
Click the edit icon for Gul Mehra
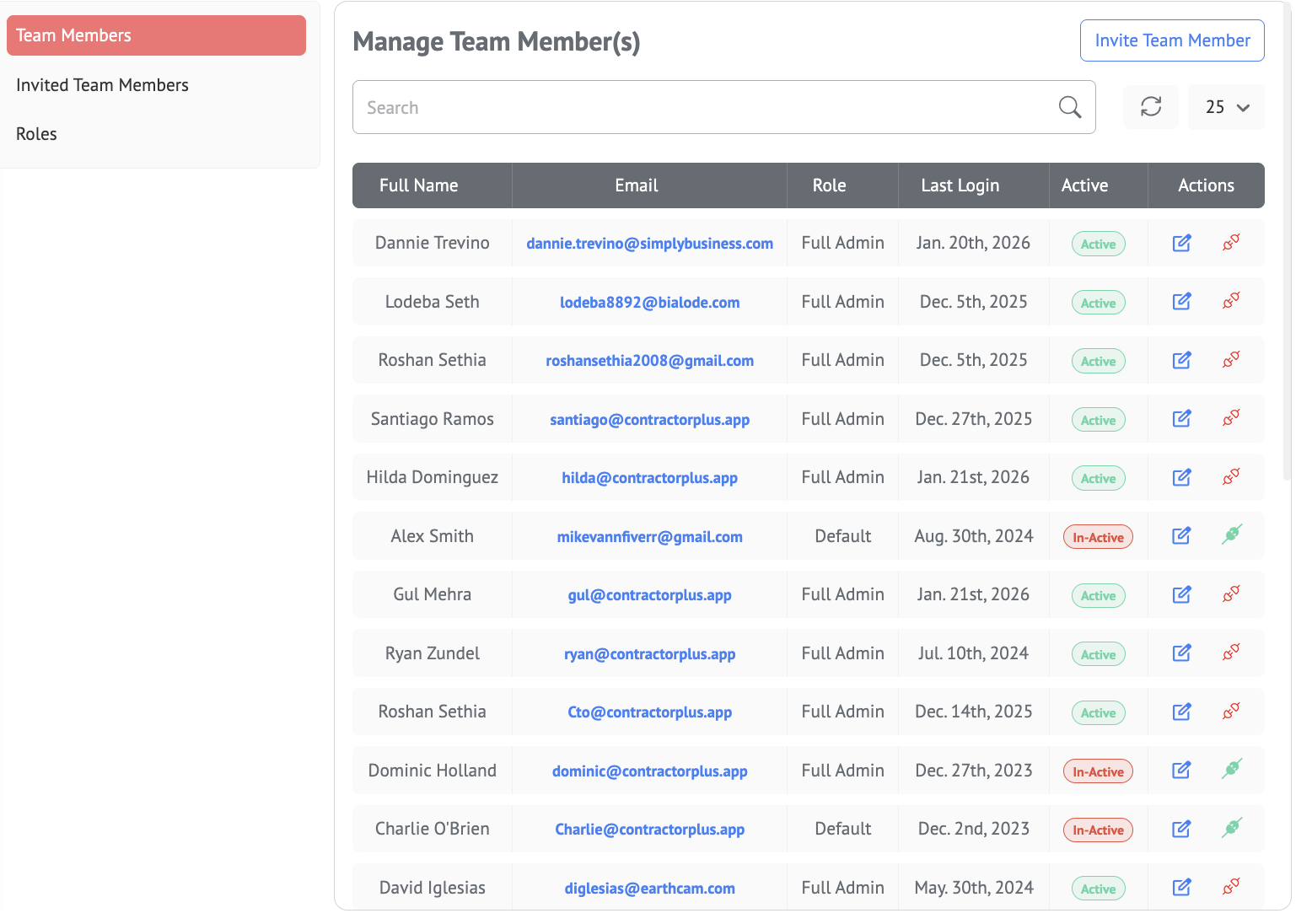pos(1181,594)
